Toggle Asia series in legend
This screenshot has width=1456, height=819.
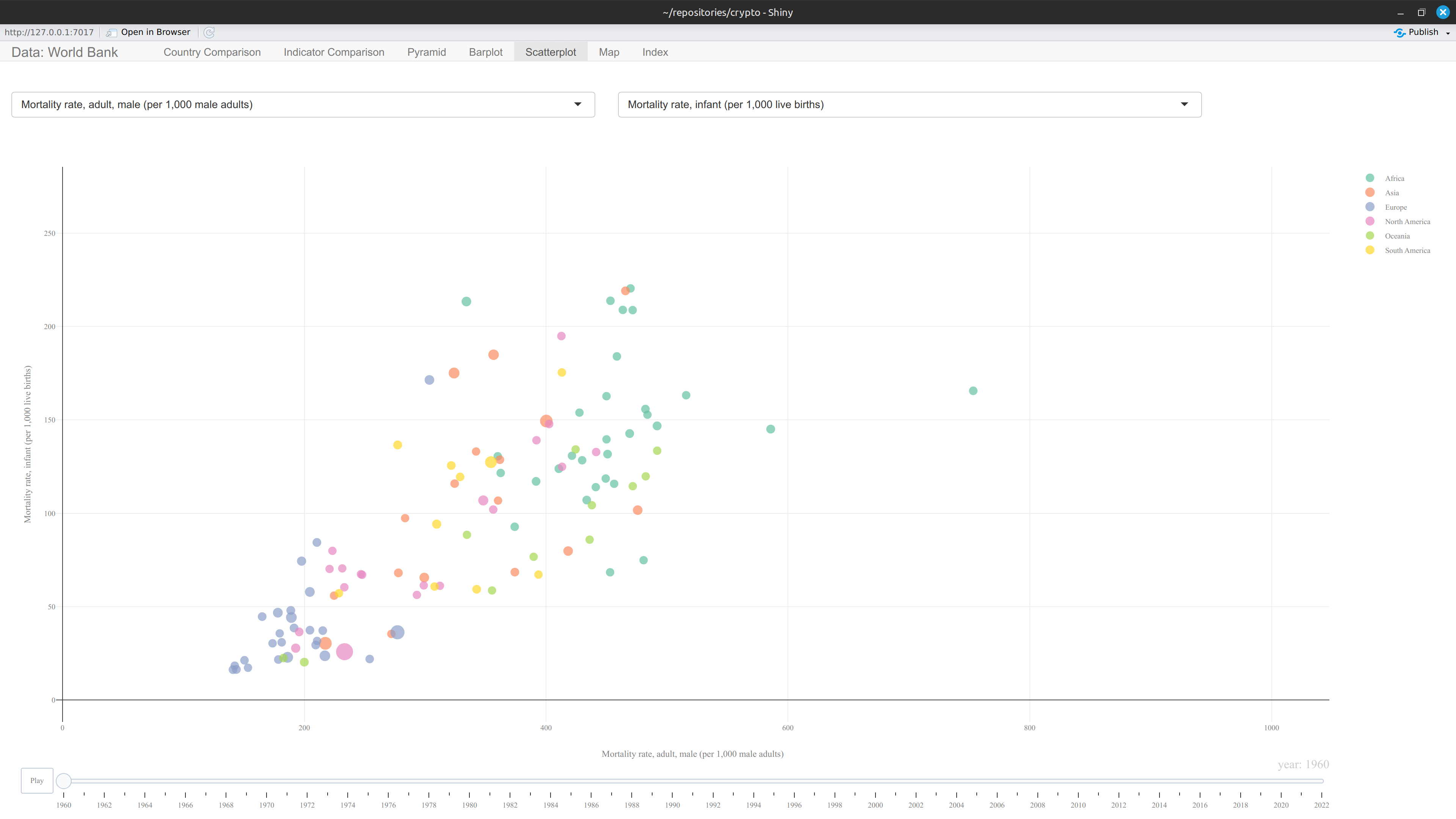[1392, 193]
